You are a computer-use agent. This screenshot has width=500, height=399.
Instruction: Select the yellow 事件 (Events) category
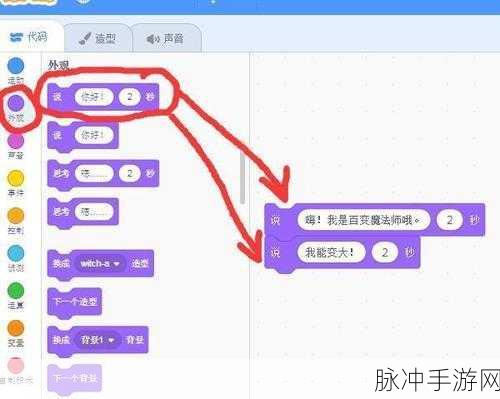point(16,184)
